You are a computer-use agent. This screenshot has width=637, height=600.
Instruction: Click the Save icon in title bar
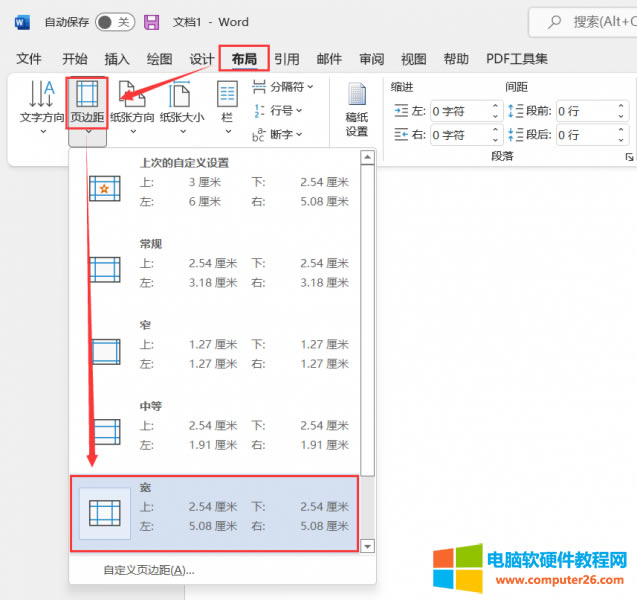point(151,21)
